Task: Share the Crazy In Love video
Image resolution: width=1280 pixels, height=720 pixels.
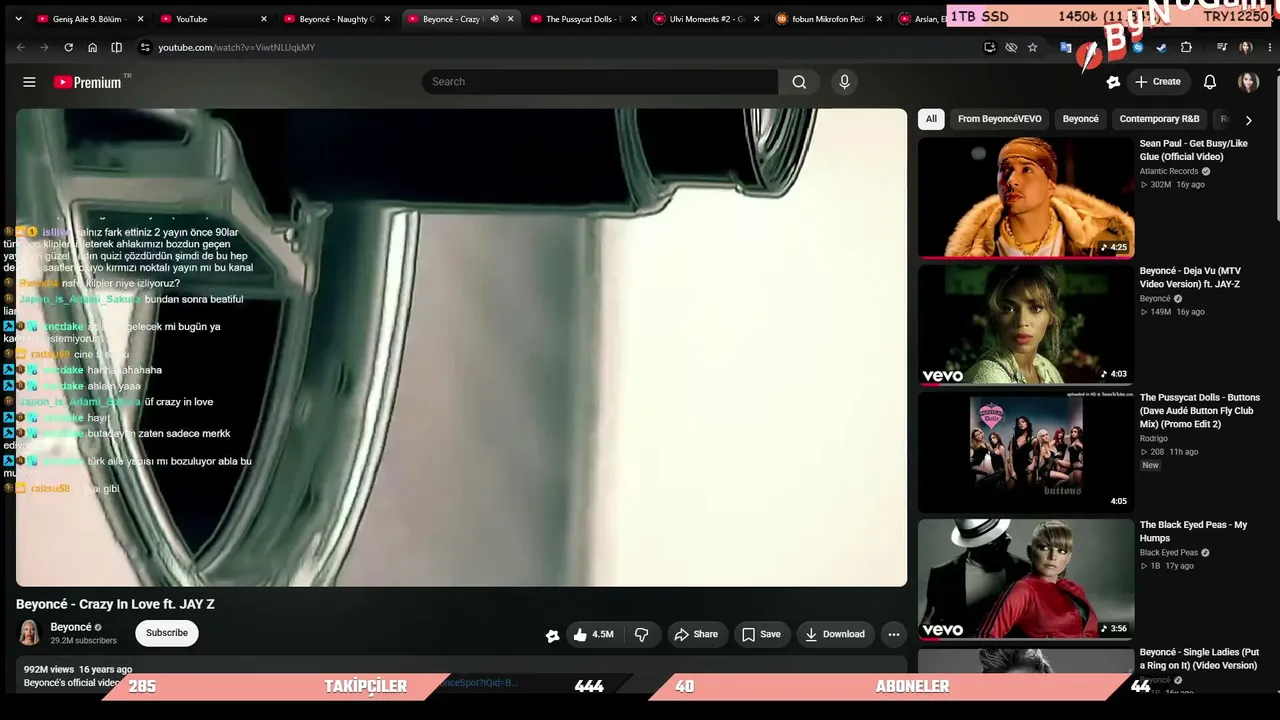Action: coord(696,634)
